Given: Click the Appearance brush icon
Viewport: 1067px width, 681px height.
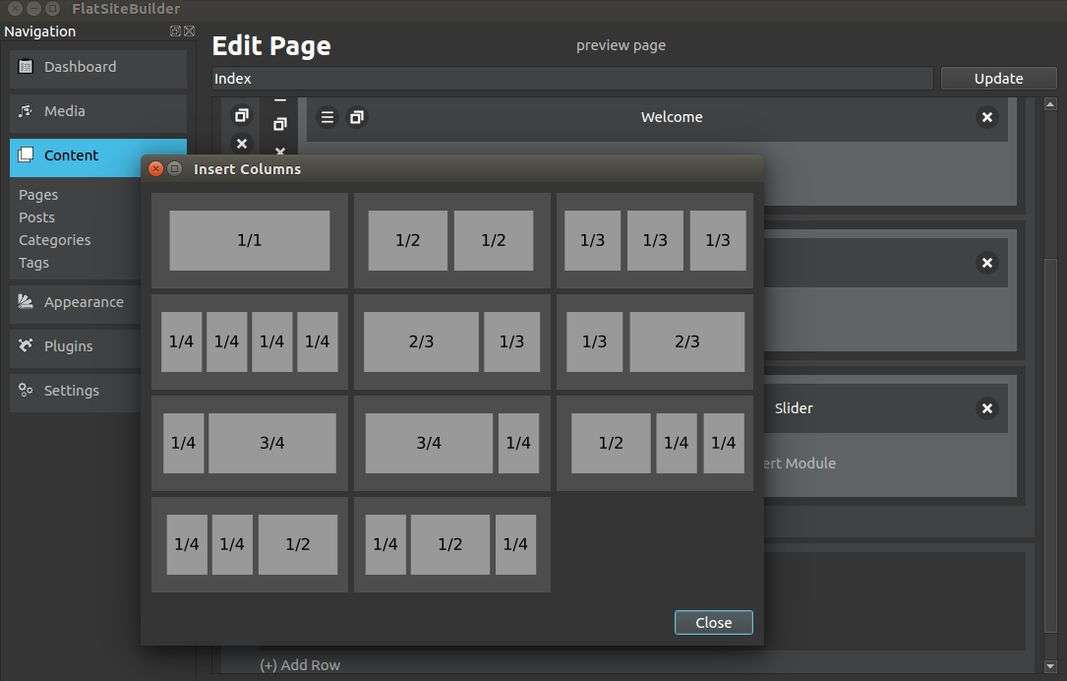Looking at the screenshot, I should pos(26,302).
